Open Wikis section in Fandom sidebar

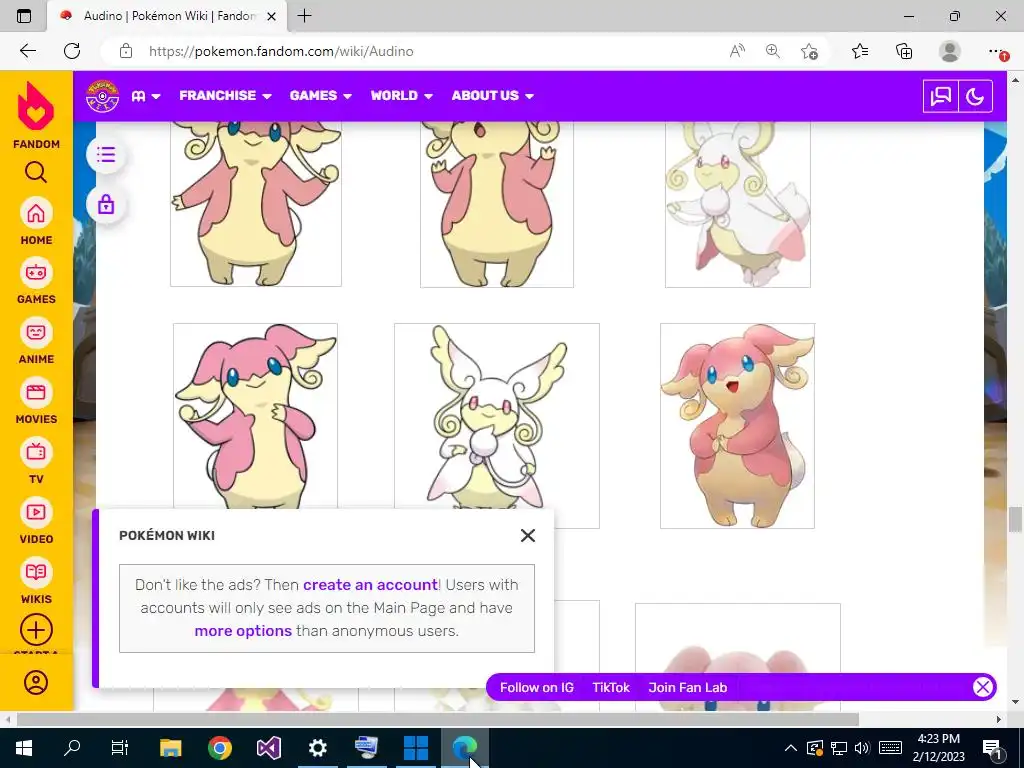36,581
